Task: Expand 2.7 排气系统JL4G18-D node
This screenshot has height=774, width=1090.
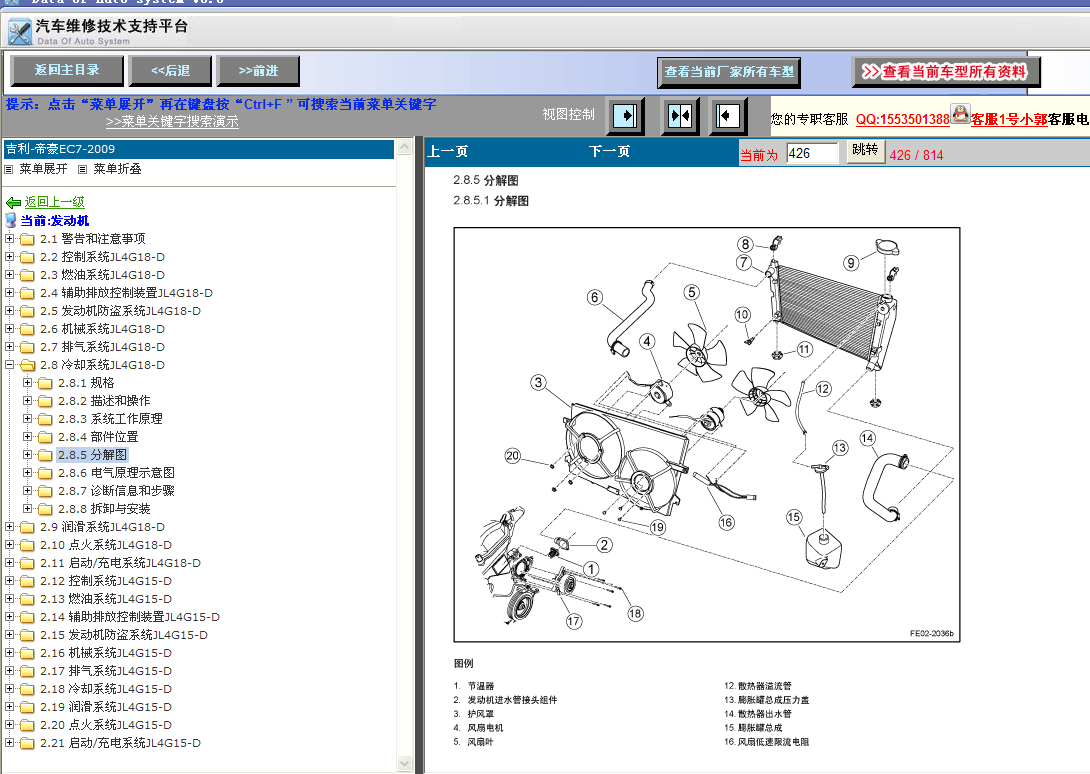Action: click(10, 346)
